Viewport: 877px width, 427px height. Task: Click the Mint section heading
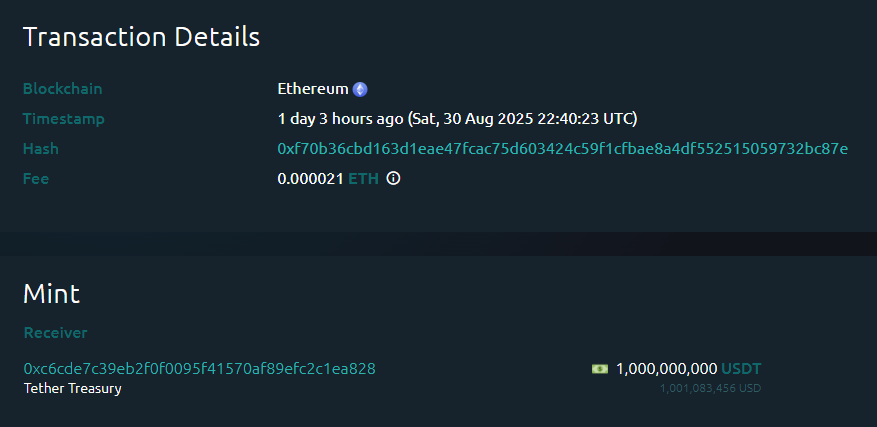click(x=51, y=293)
